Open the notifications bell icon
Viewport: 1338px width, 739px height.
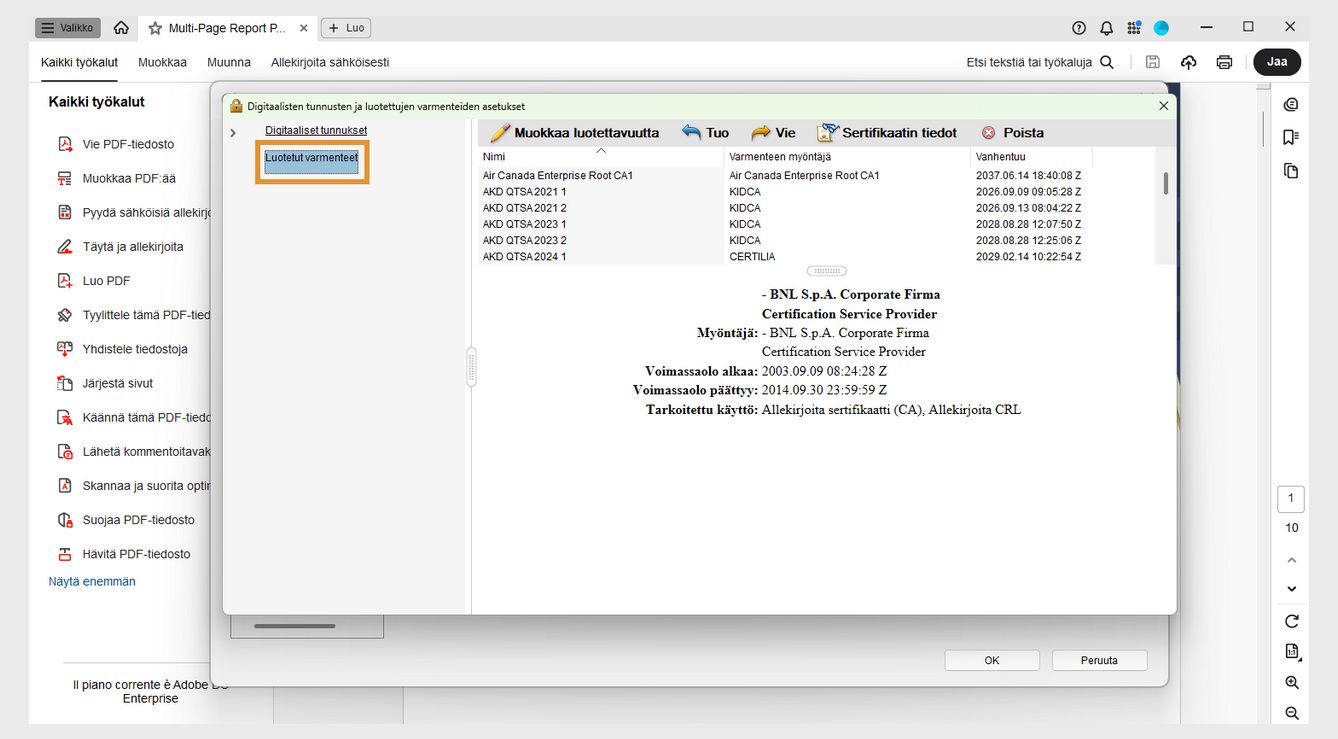tap(1107, 28)
